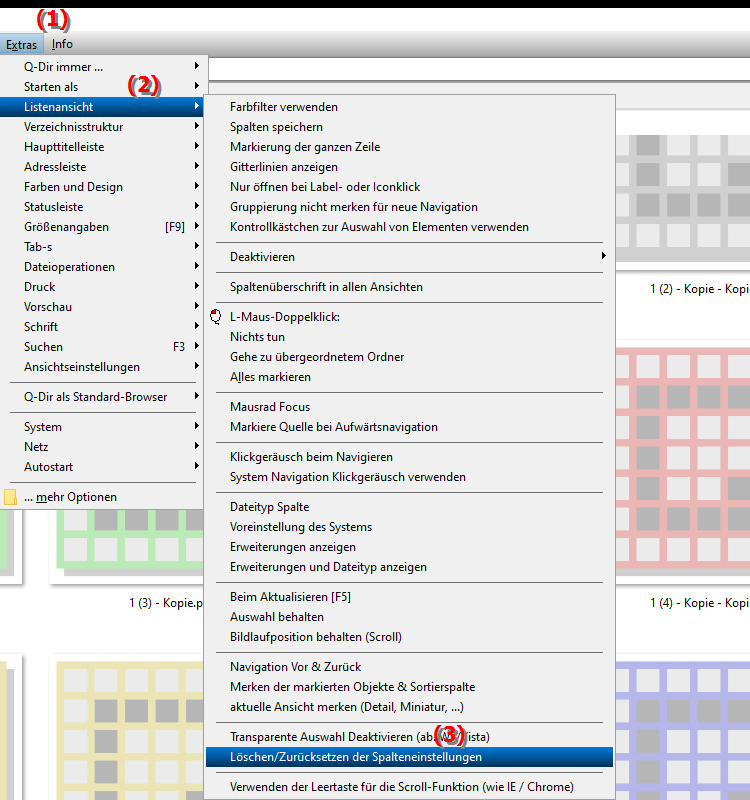Toggle Mausrad Focus option
This screenshot has height=800, width=750.
pos(409,407)
